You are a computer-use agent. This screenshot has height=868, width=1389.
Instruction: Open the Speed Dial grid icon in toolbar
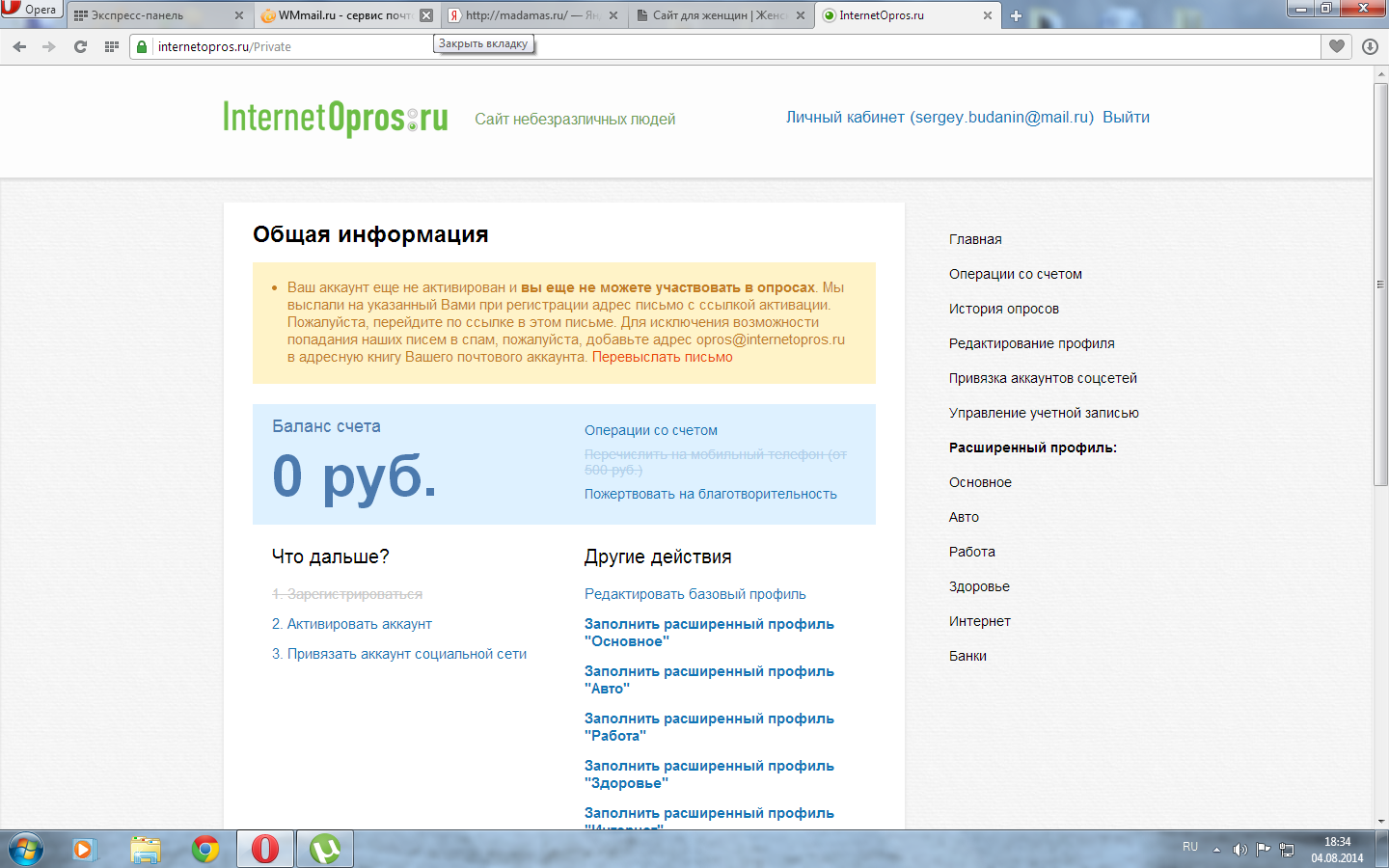tap(112, 46)
